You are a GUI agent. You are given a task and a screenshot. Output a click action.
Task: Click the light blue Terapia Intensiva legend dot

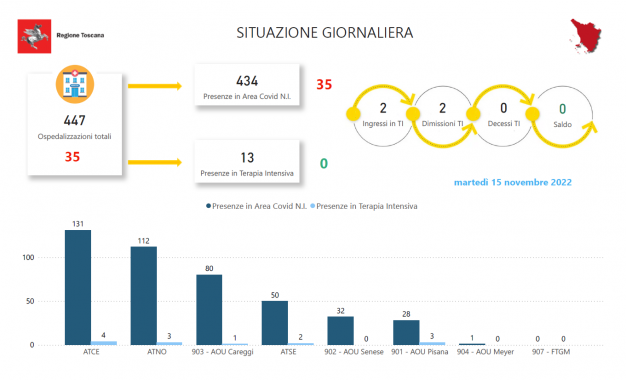pyautogui.click(x=313, y=206)
